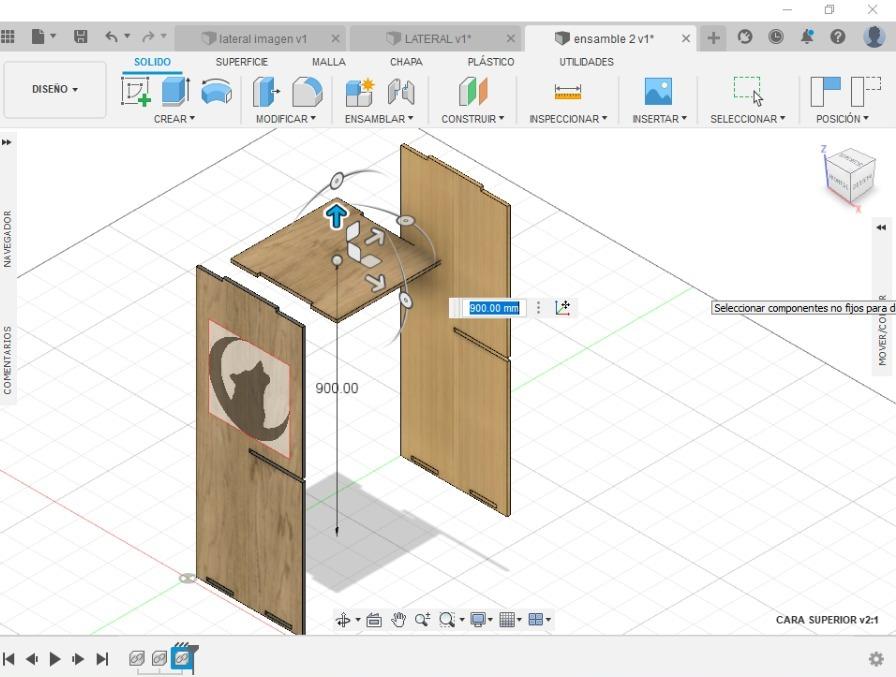Click the 900.00 mm distance input field
The image size is (896, 677).
[494, 308]
